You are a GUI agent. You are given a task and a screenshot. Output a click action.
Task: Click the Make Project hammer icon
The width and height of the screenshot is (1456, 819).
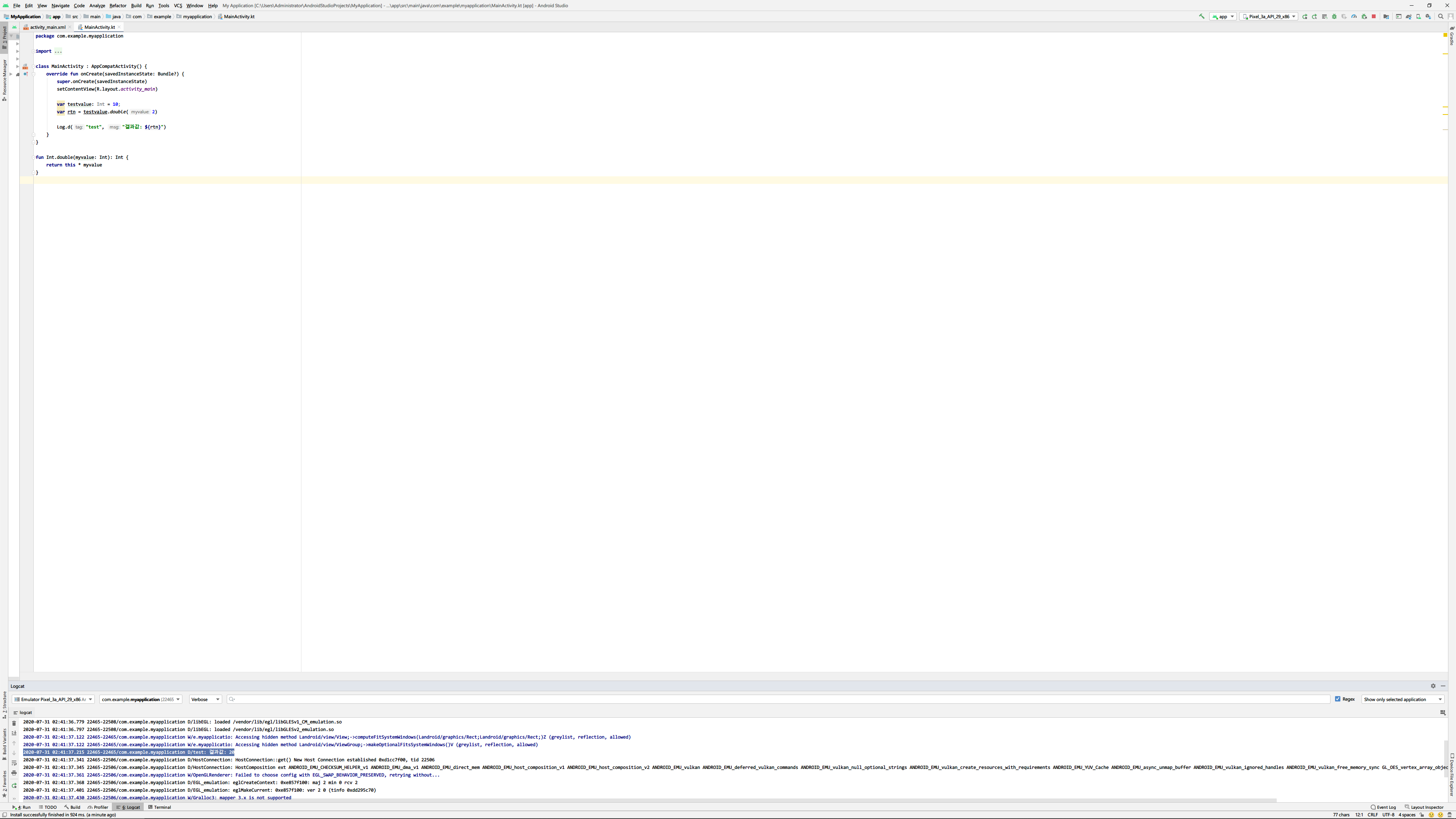[1202, 16]
